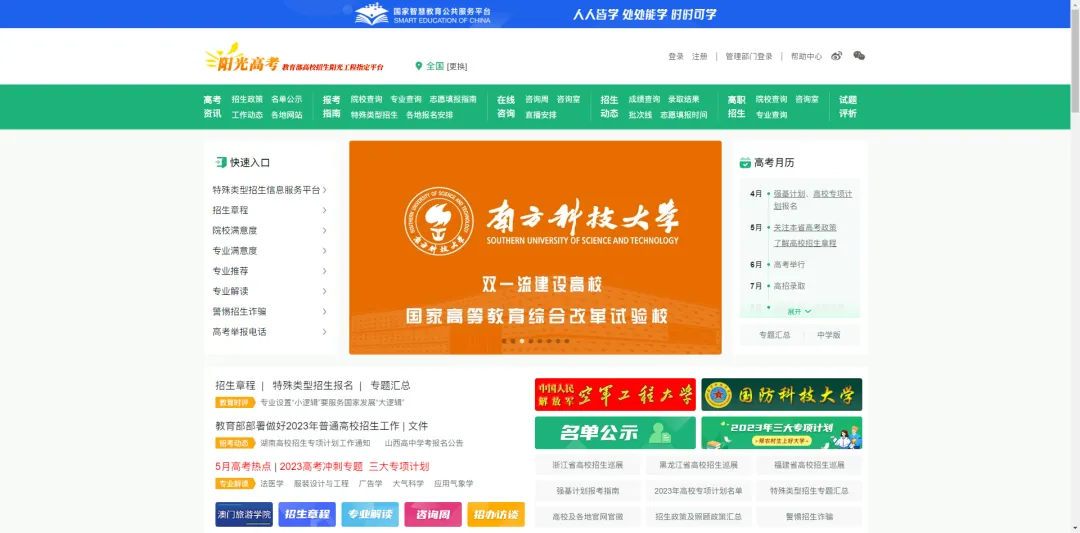Click the 报考动态 orange tag
This screenshot has width=1080, height=533.
click(235, 443)
